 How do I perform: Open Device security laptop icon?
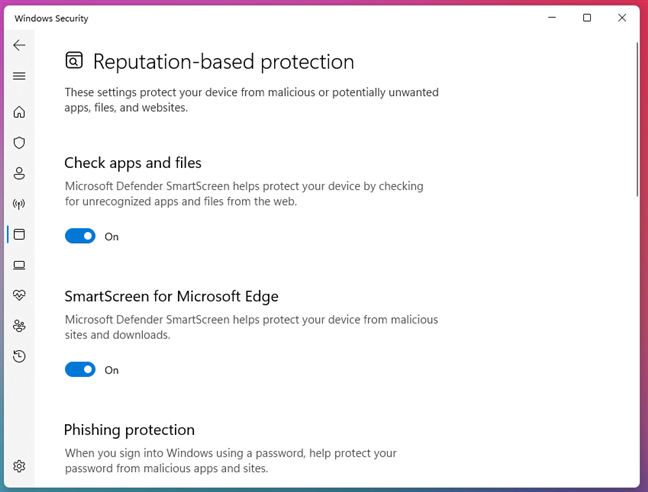point(19,265)
